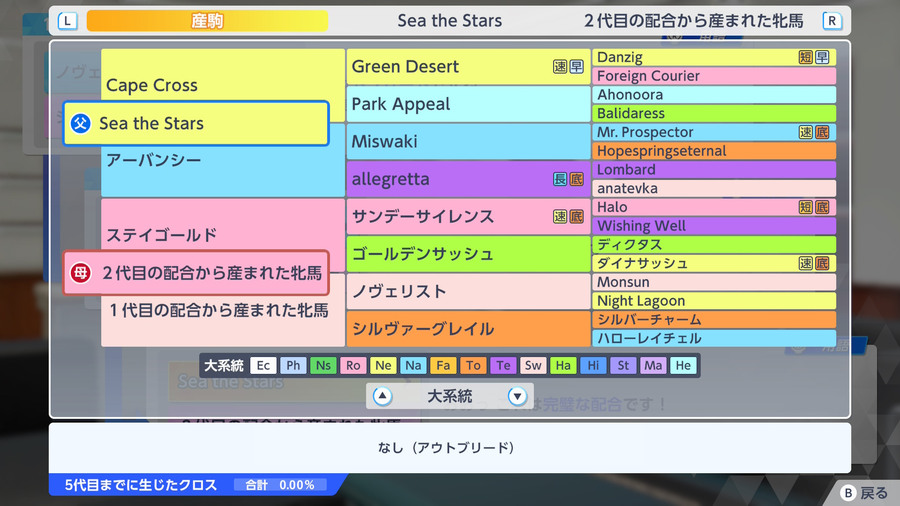Viewport: 900px width, 506px height.
Task: Click Monsun ancestor cell
Action: click(714, 282)
